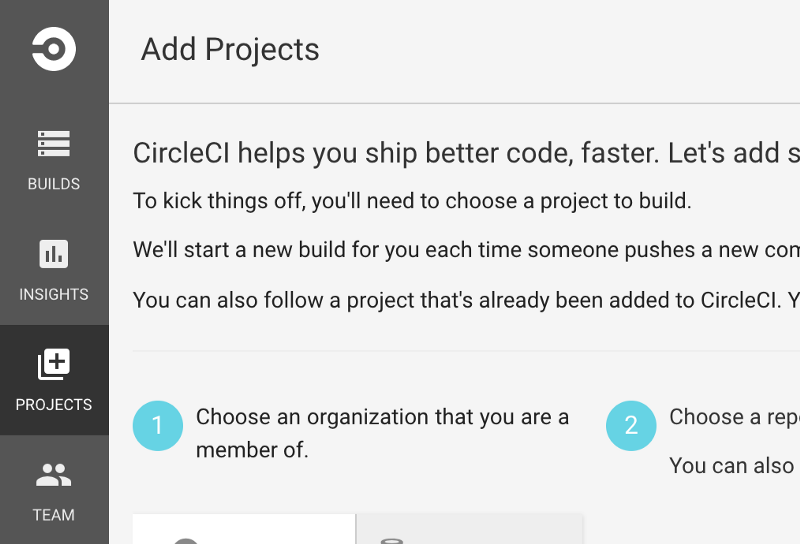Select the PROJECTS sidebar label
The image size is (800, 544).
[x=54, y=405]
